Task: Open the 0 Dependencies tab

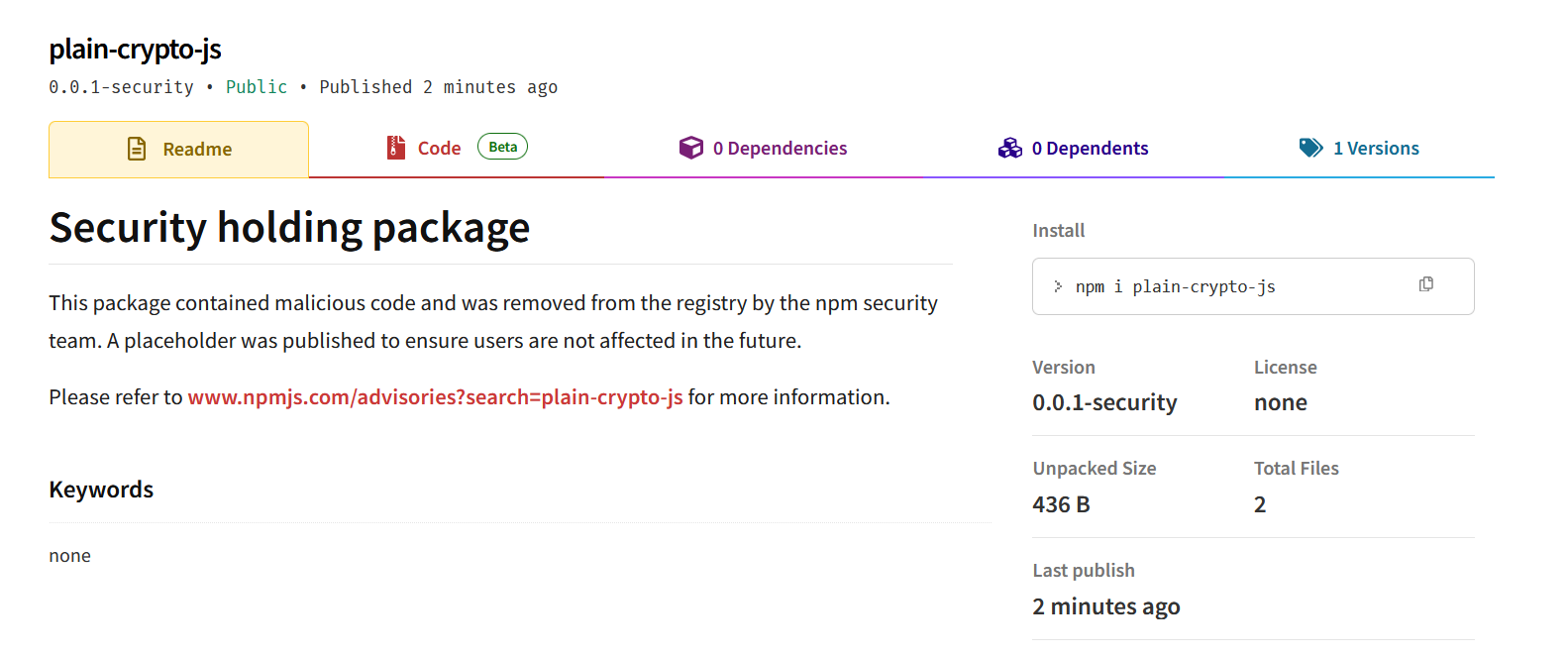Action: click(780, 149)
